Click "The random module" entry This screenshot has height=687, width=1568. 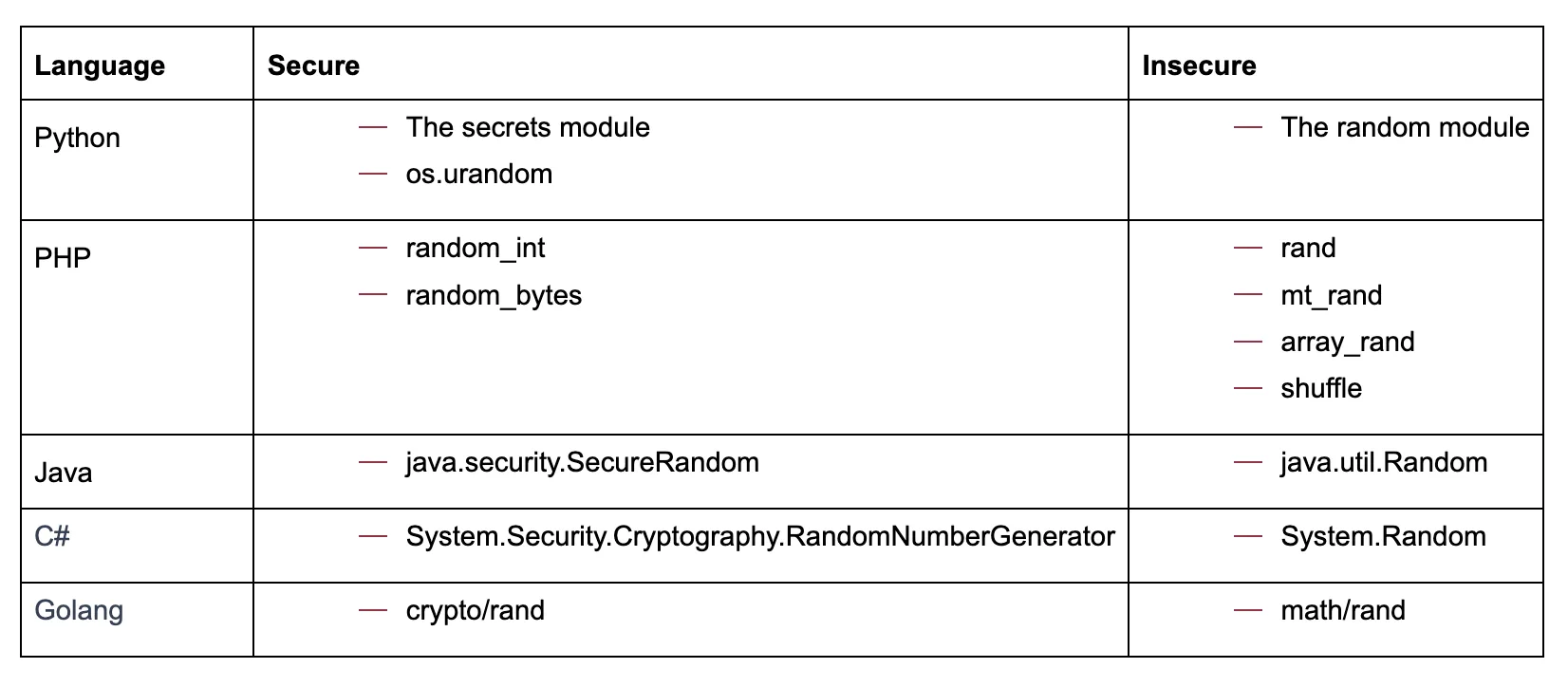[1405, 128]
